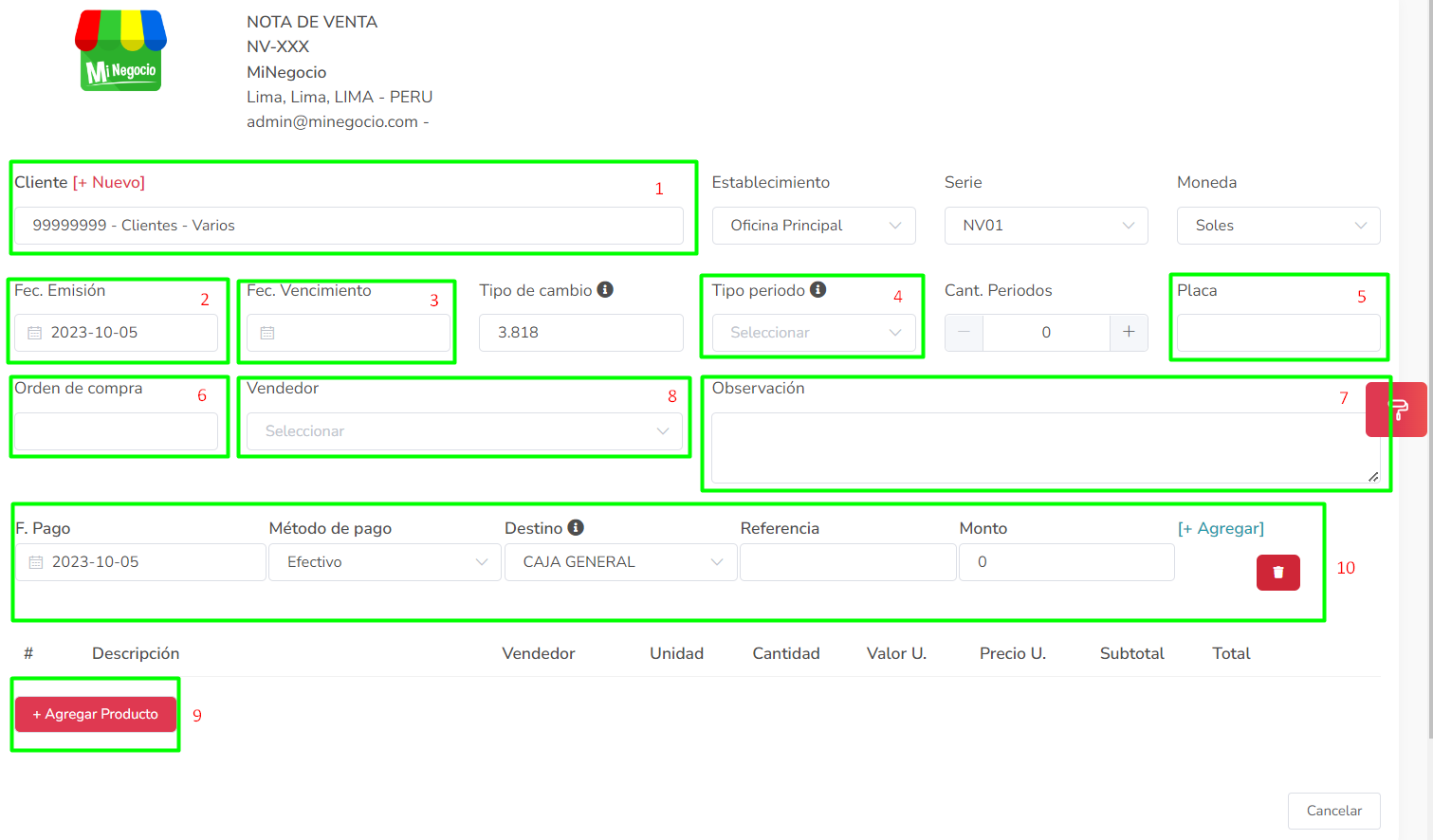
Task: Increase Cant. Periodos with plus button
Action: pyautogui.click(x=1129, y=332)
